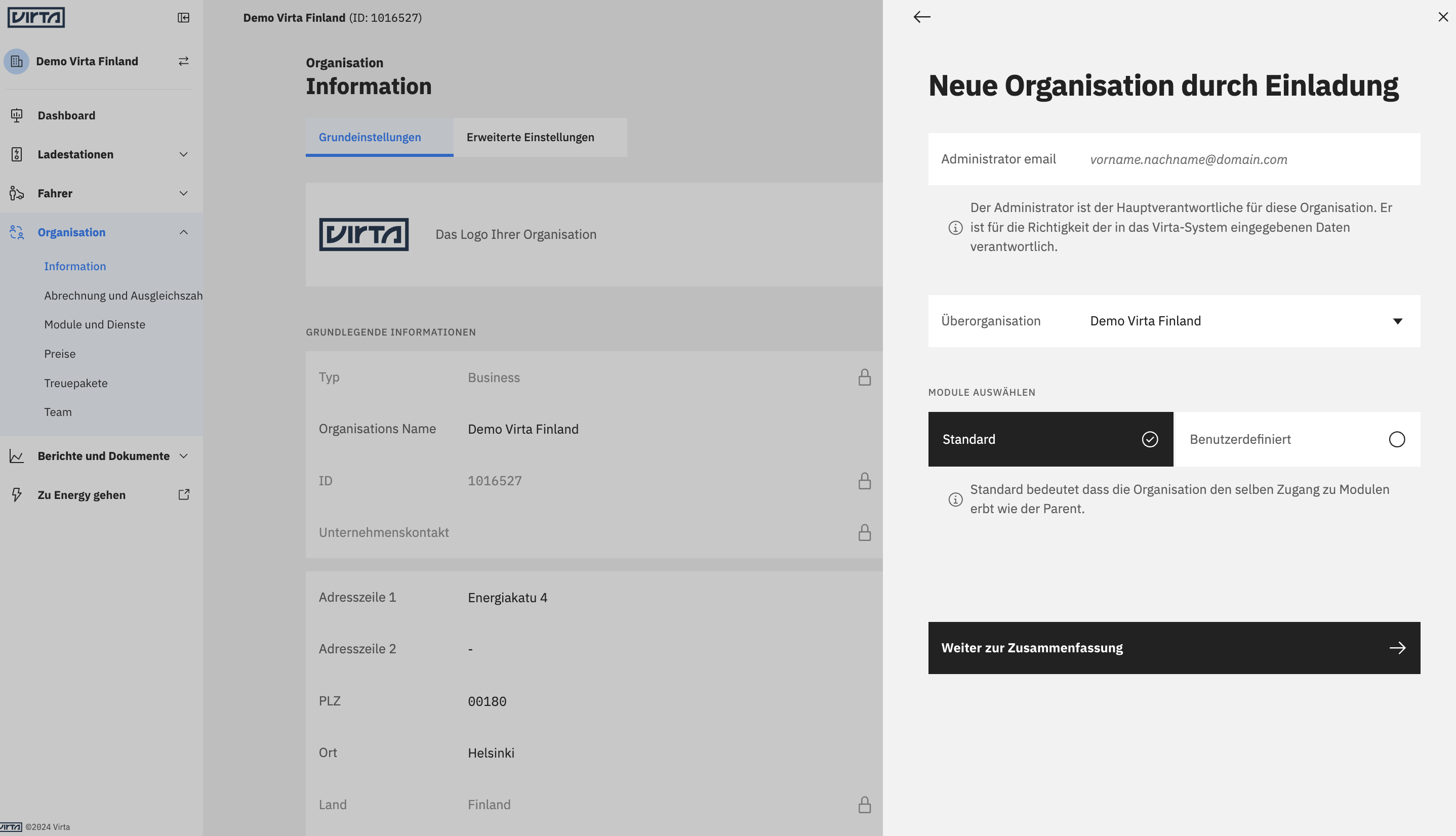Screen dimensions: 1456x836
Task: Click the PLZ value 00180
Action: tap(487, 701)
